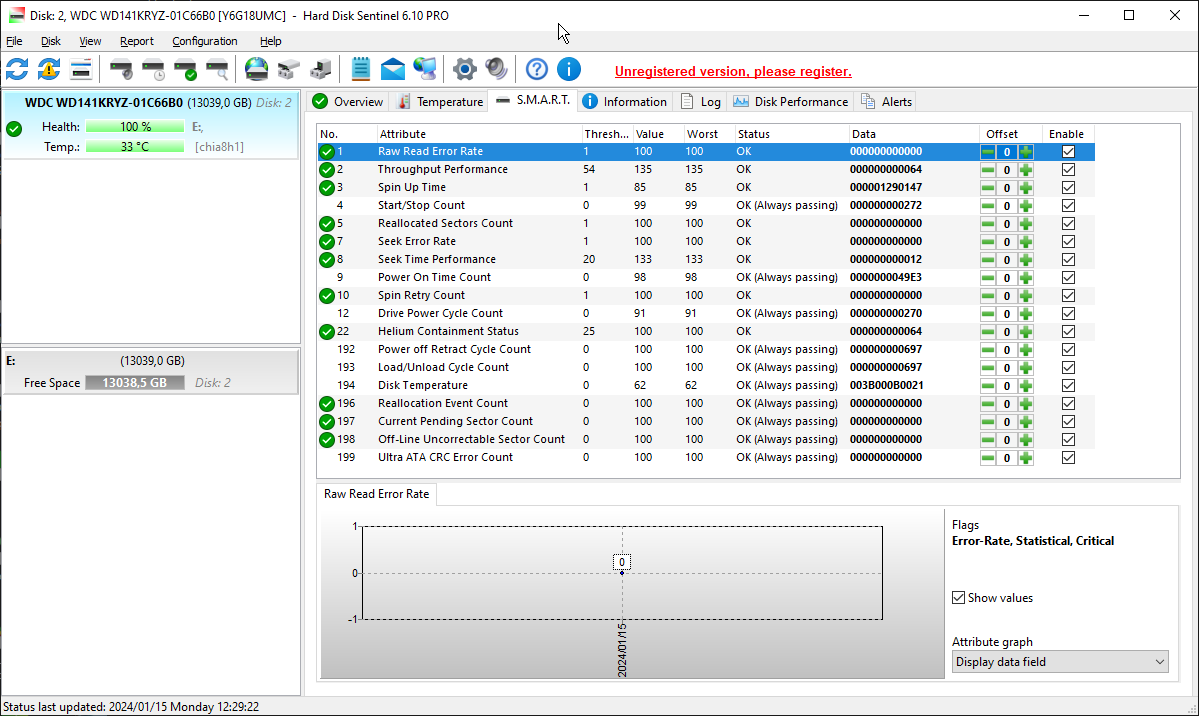1199x716 pixels.
Task: Open settings via the gear icon
Action: (464, 70)
